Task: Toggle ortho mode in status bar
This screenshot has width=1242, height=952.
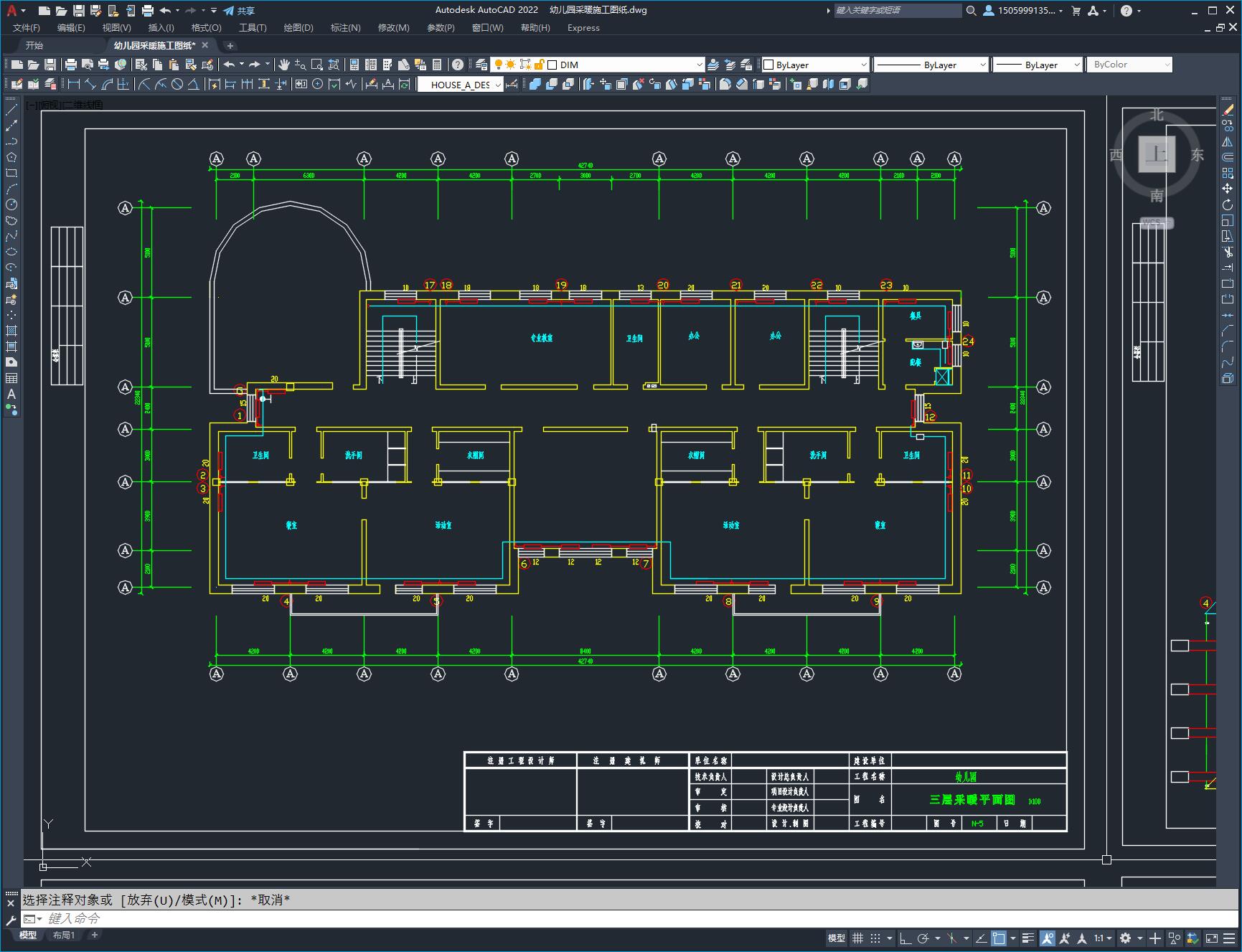Action: 905,938
